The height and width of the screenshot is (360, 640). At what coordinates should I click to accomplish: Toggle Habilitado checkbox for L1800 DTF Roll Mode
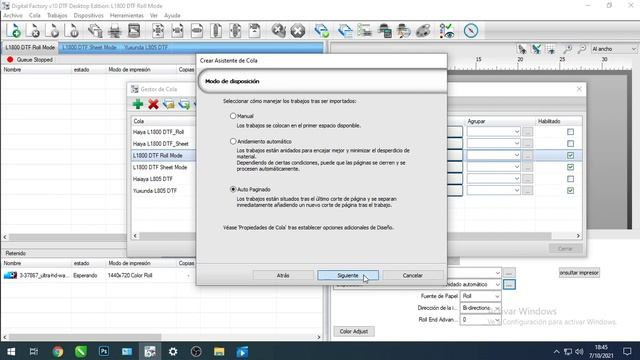pyautogui.click(x=570, y=156)
